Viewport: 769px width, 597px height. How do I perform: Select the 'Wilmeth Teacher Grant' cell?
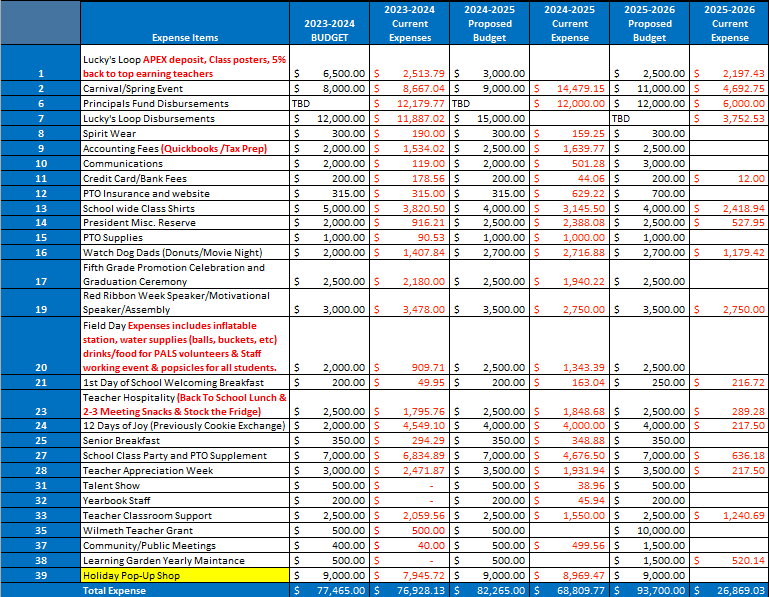185,530
